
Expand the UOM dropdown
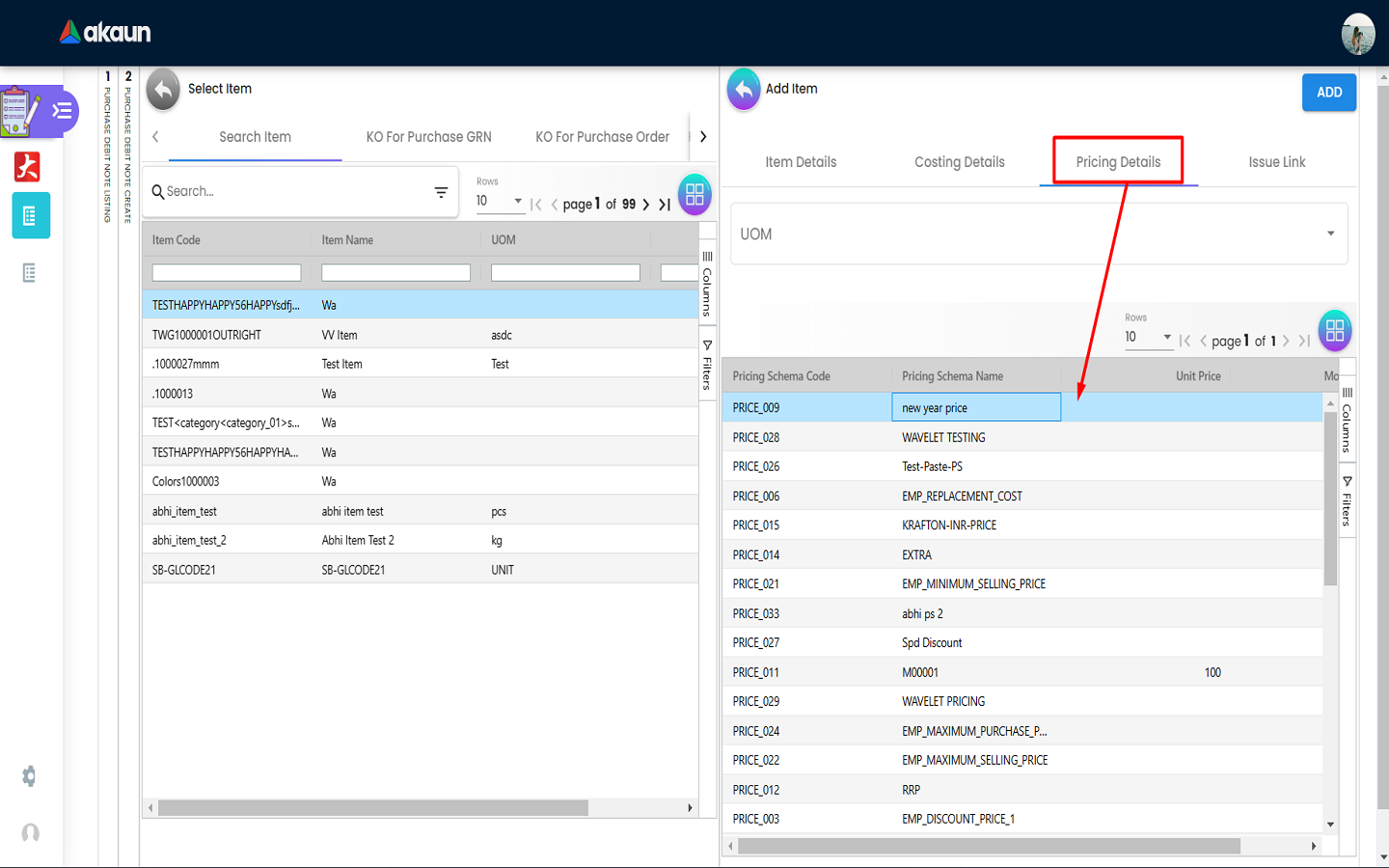[x=1330, y=233]
